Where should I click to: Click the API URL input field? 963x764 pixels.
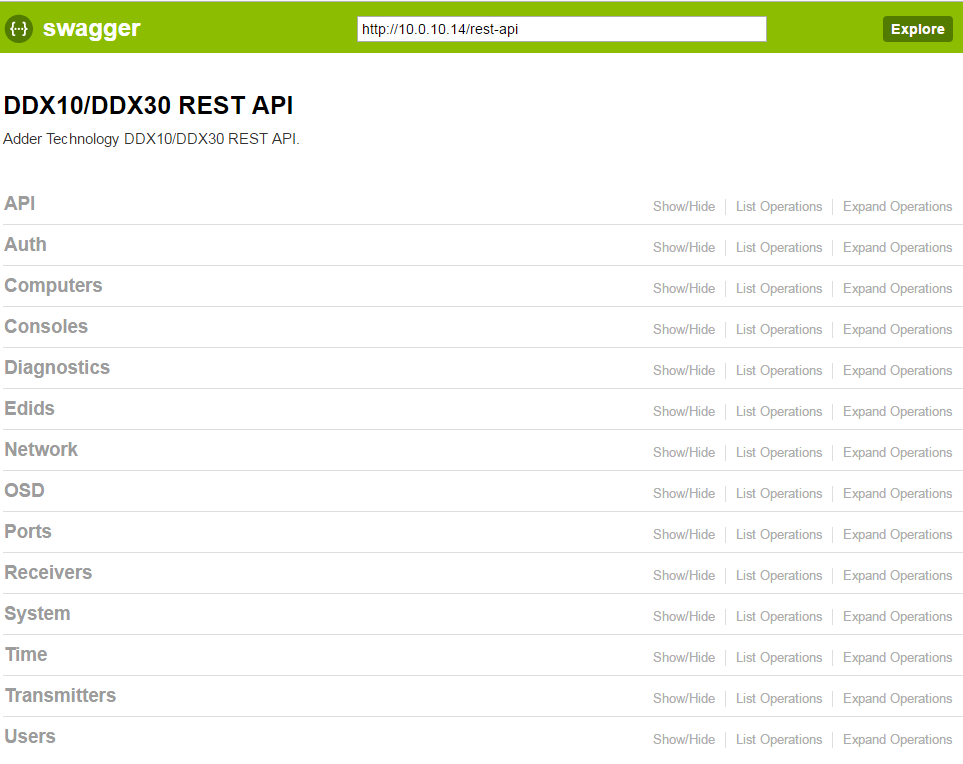pyautogui.click(x=561, y=29)
